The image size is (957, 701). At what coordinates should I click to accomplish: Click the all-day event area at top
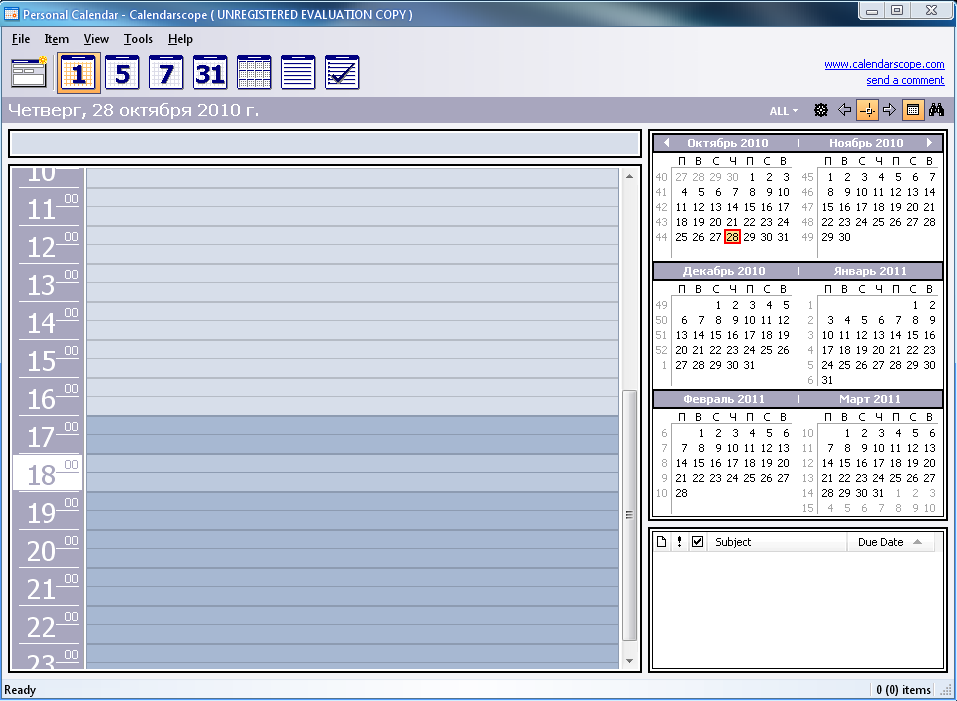(x=325, y=144)
